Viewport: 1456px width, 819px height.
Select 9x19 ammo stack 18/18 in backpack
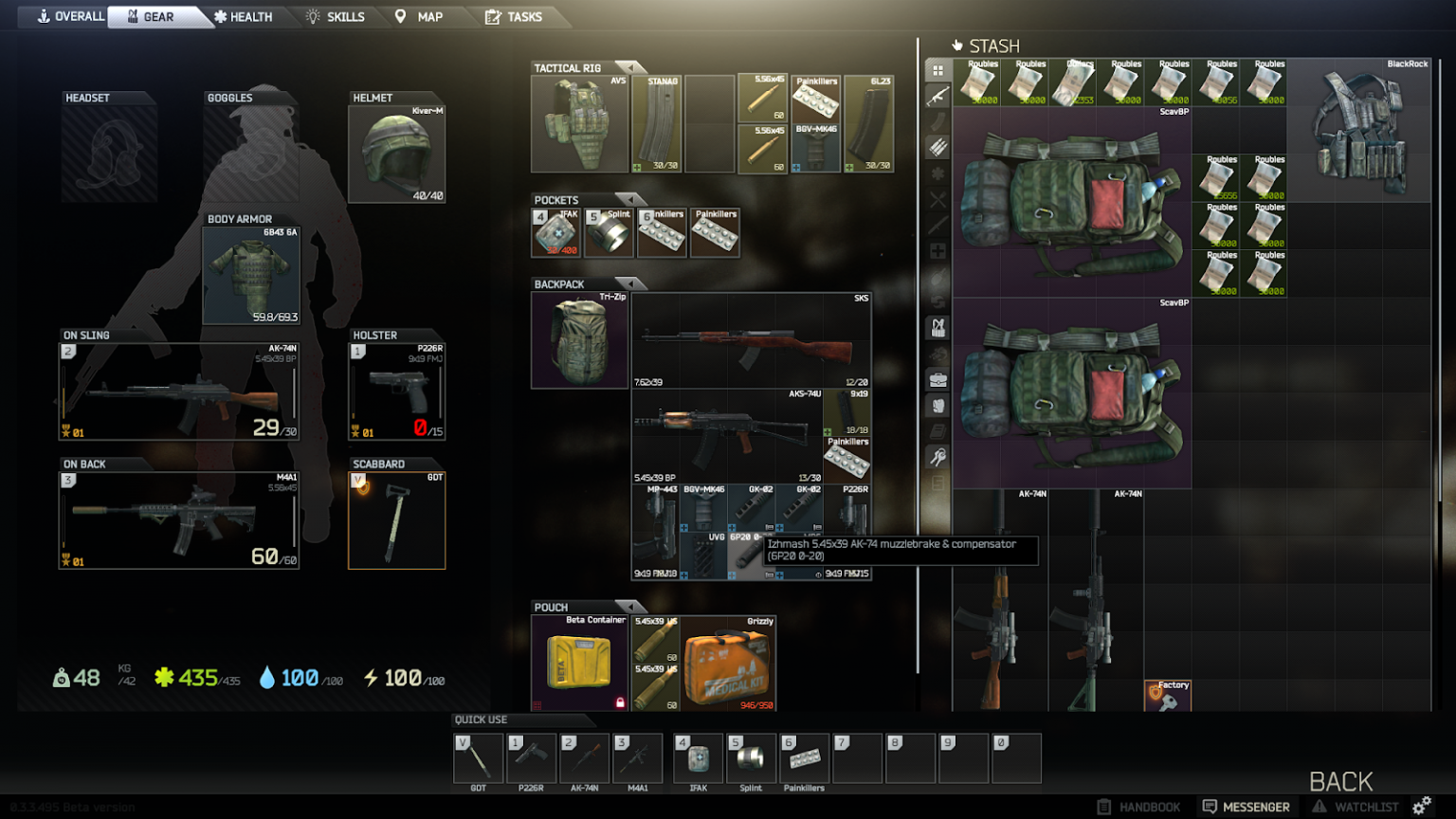coord(847,412)
